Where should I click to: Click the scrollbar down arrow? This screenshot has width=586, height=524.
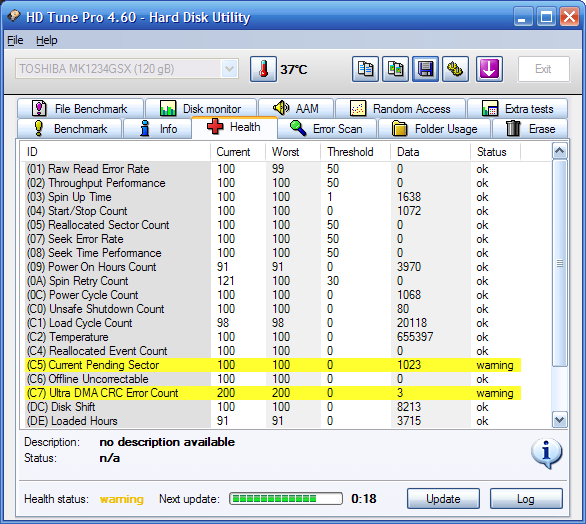click(559, 420)
